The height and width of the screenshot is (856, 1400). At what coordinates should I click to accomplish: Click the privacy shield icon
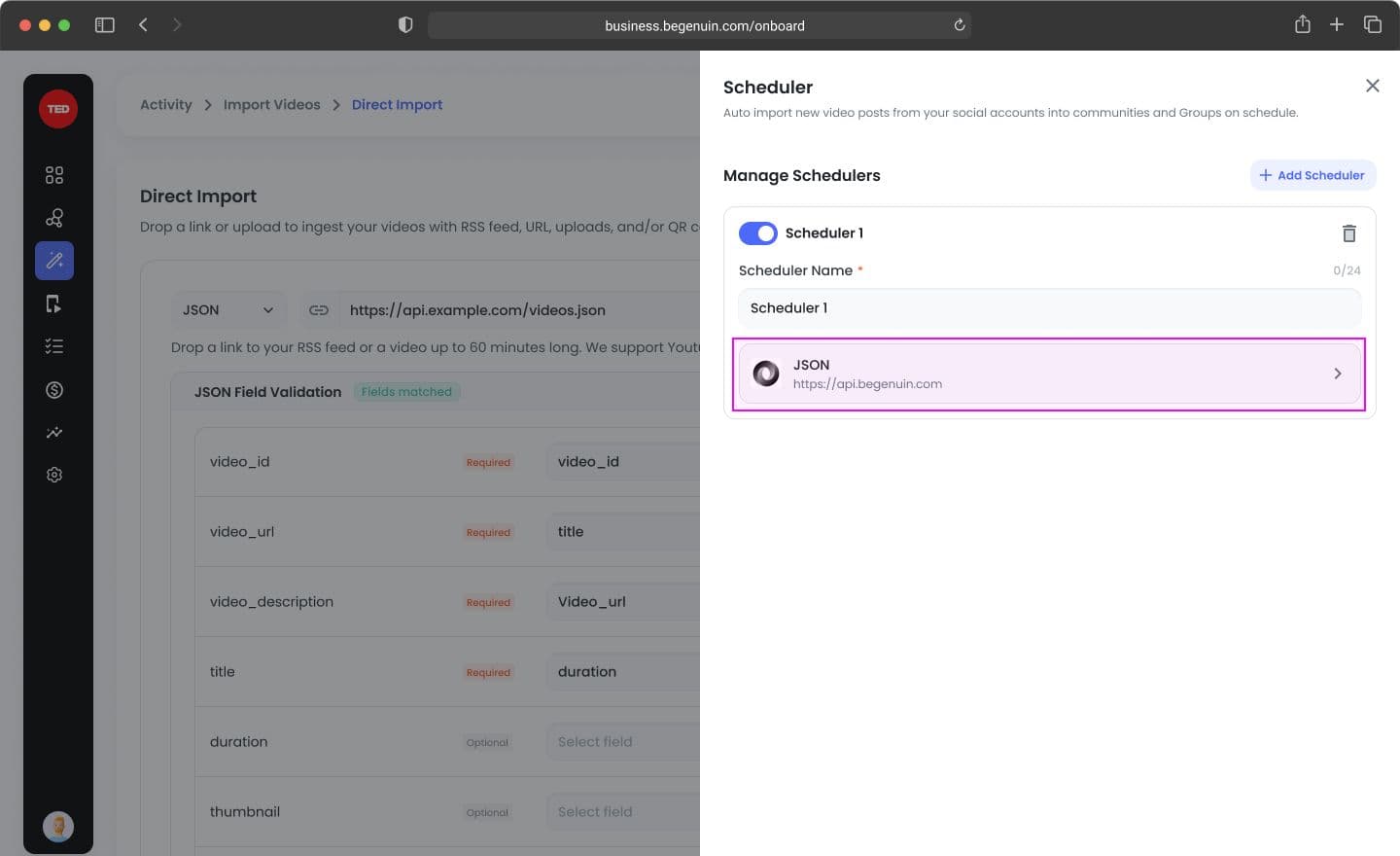405,25
